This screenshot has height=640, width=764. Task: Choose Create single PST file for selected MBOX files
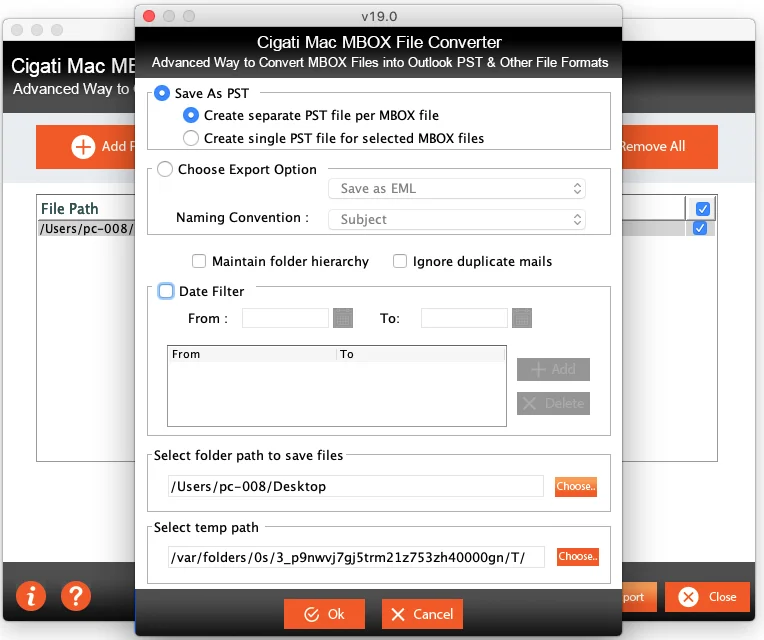pyautogui.click(x=191, y=138)
